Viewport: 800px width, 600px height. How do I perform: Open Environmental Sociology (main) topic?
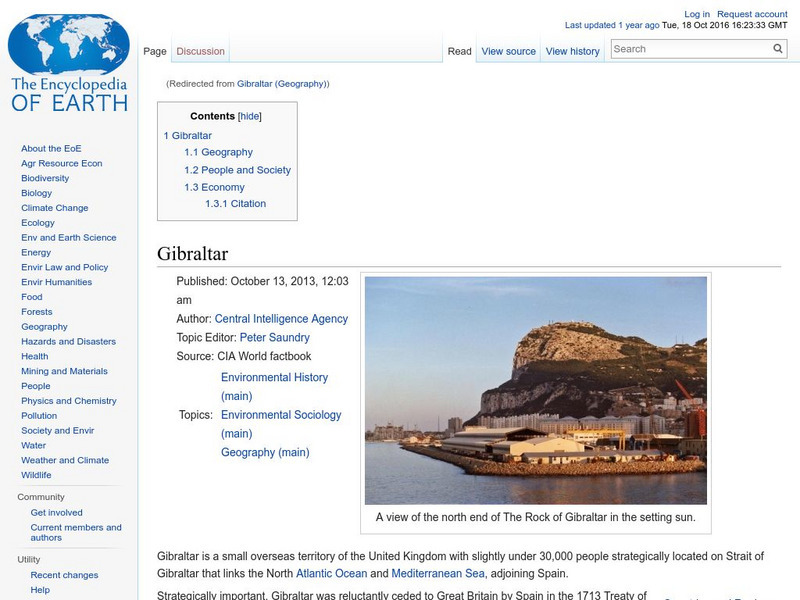click(281, 424)
